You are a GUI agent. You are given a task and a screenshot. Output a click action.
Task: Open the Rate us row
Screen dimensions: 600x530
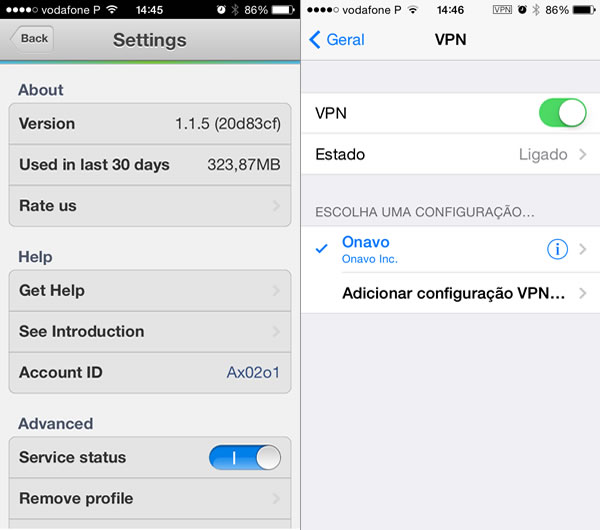(150, 206)
